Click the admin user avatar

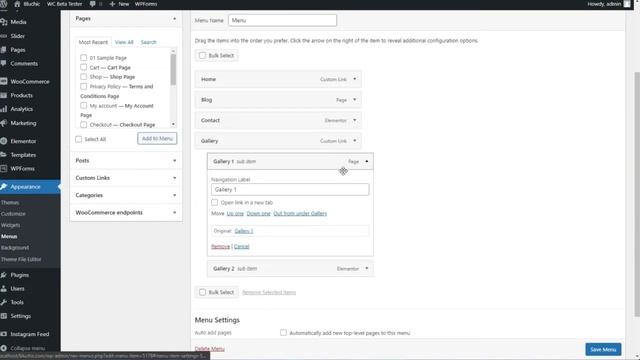click(627, 4)
